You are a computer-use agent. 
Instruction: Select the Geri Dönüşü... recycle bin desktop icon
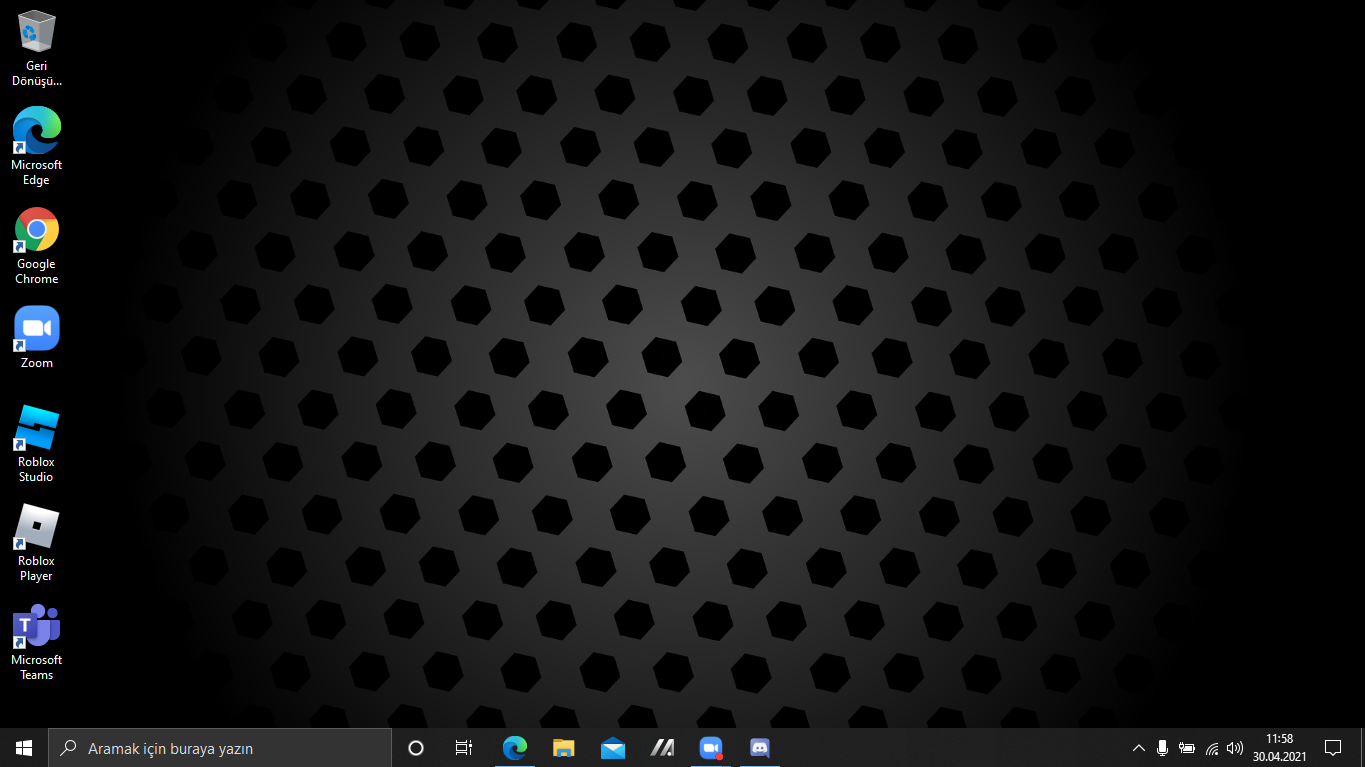pos(37,48)
